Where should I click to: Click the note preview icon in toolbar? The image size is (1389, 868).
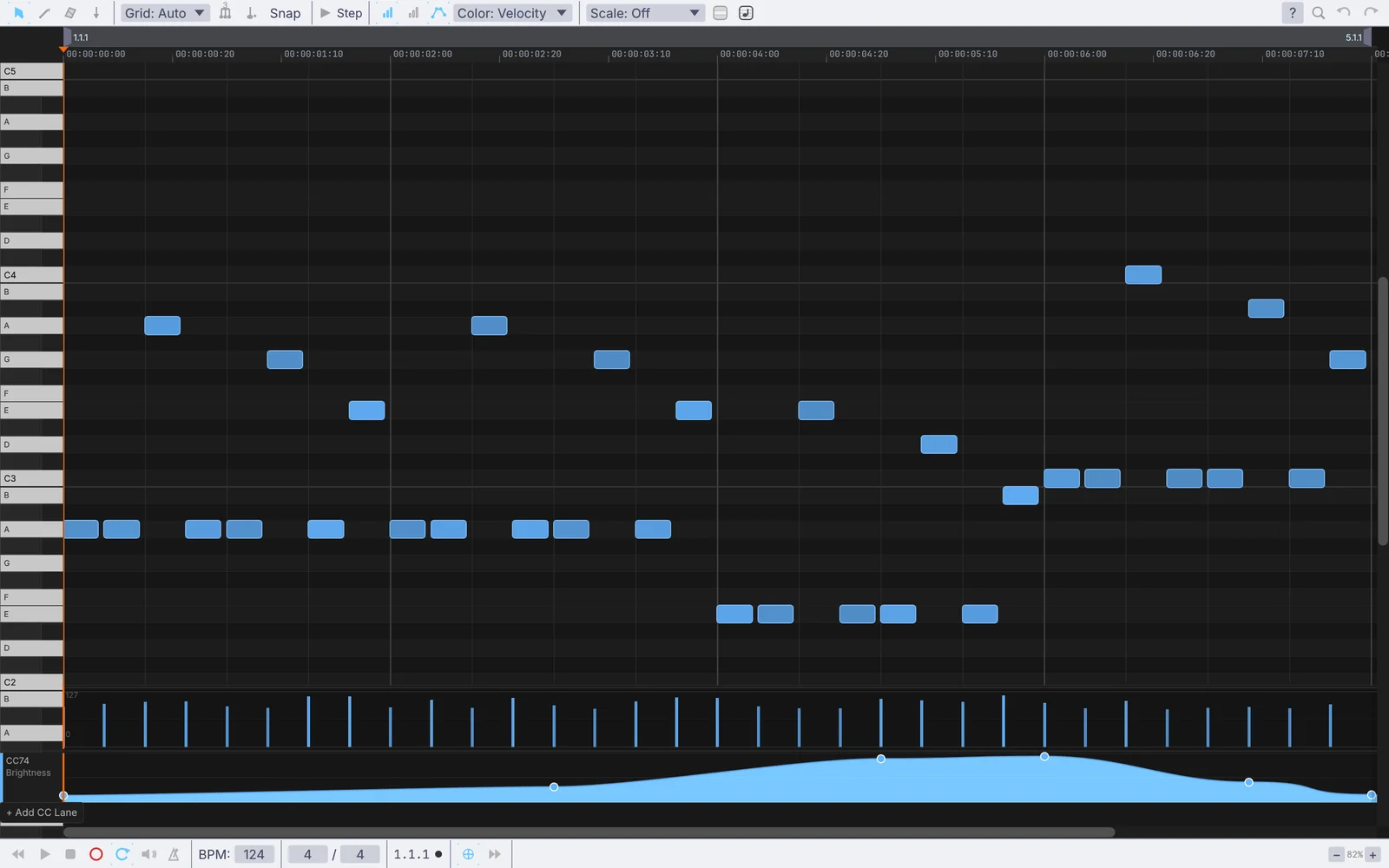click(746, 13)
